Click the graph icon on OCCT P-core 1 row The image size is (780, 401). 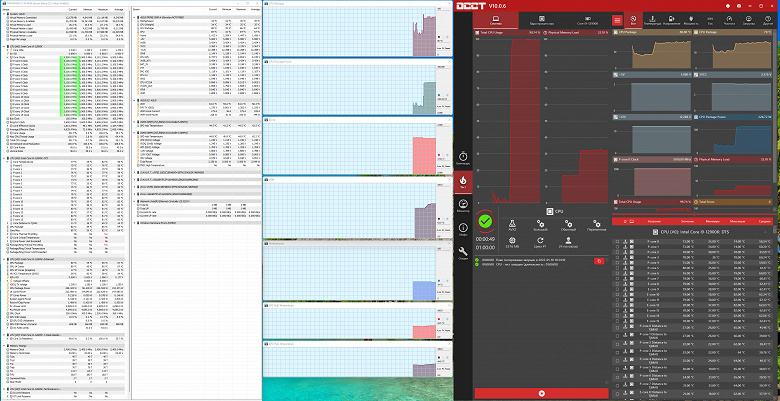631,247
